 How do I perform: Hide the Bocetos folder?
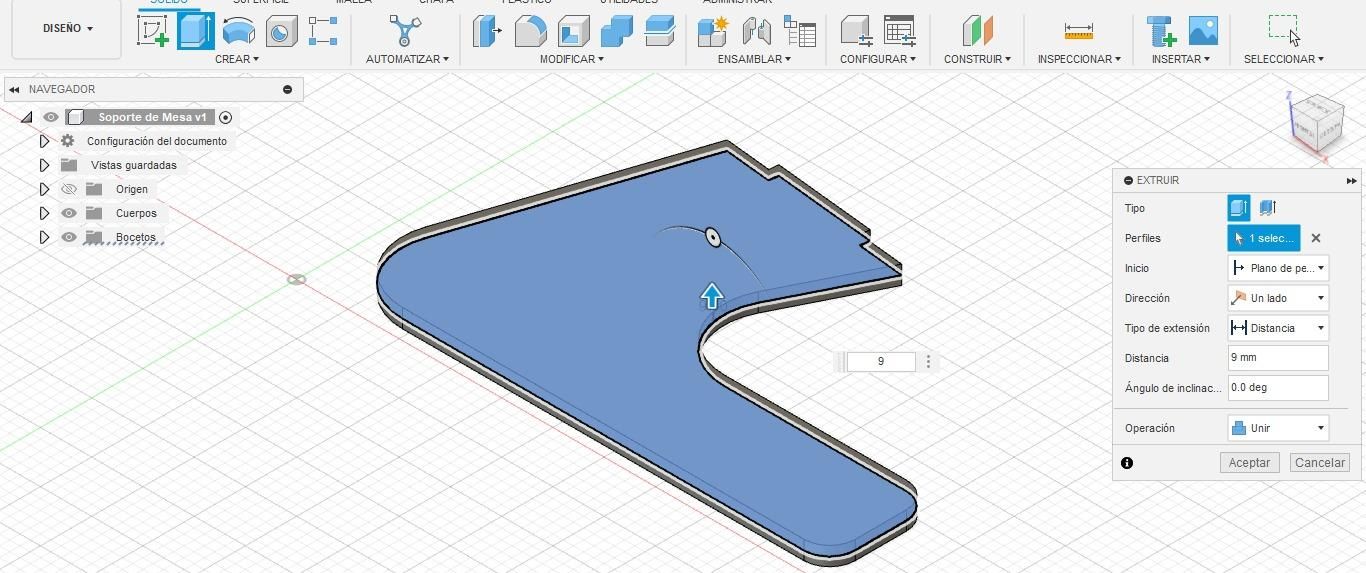[x=69, y=237]
